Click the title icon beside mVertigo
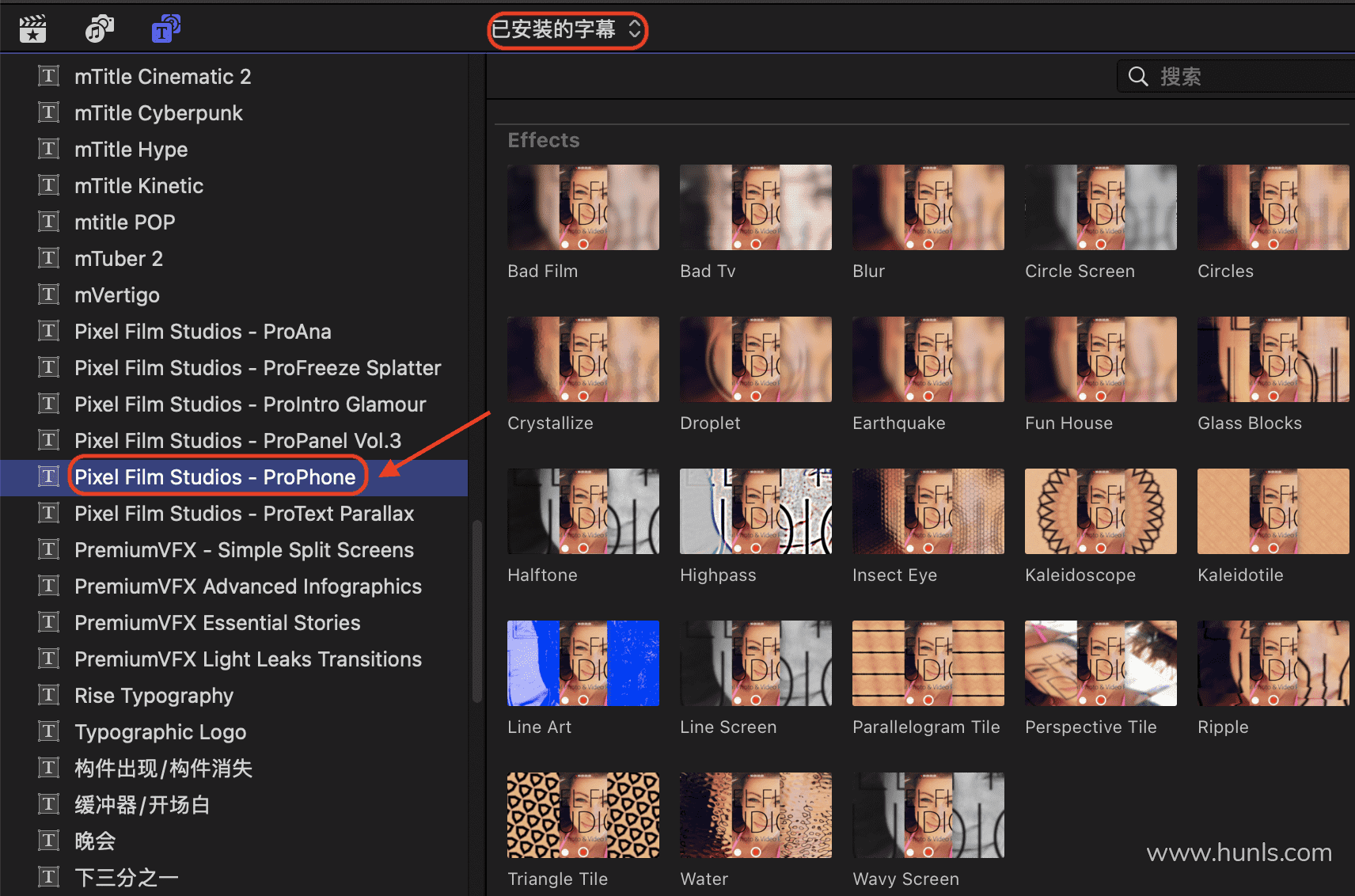 (49, 294)
